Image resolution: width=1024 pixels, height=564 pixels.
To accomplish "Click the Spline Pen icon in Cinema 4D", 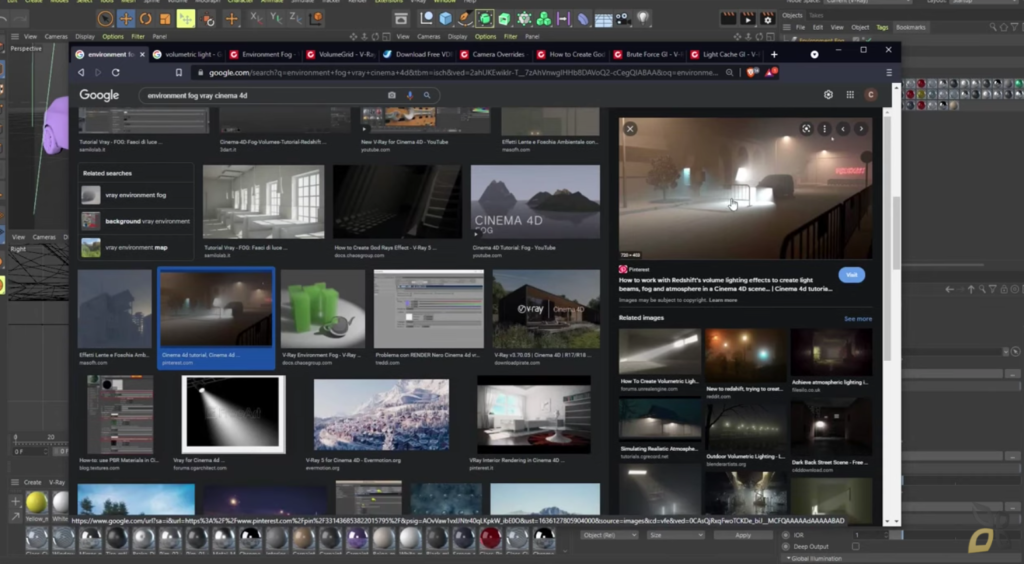I will coord(465,19).
